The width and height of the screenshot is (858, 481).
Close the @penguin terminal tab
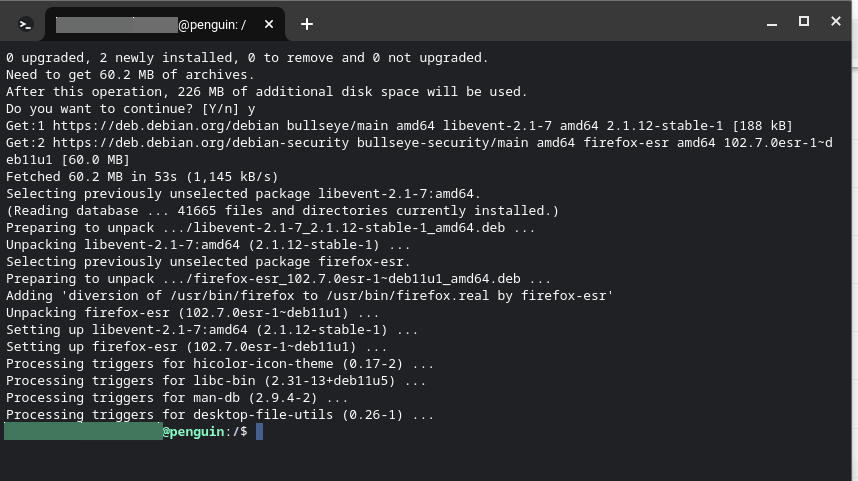coord(269,25)
